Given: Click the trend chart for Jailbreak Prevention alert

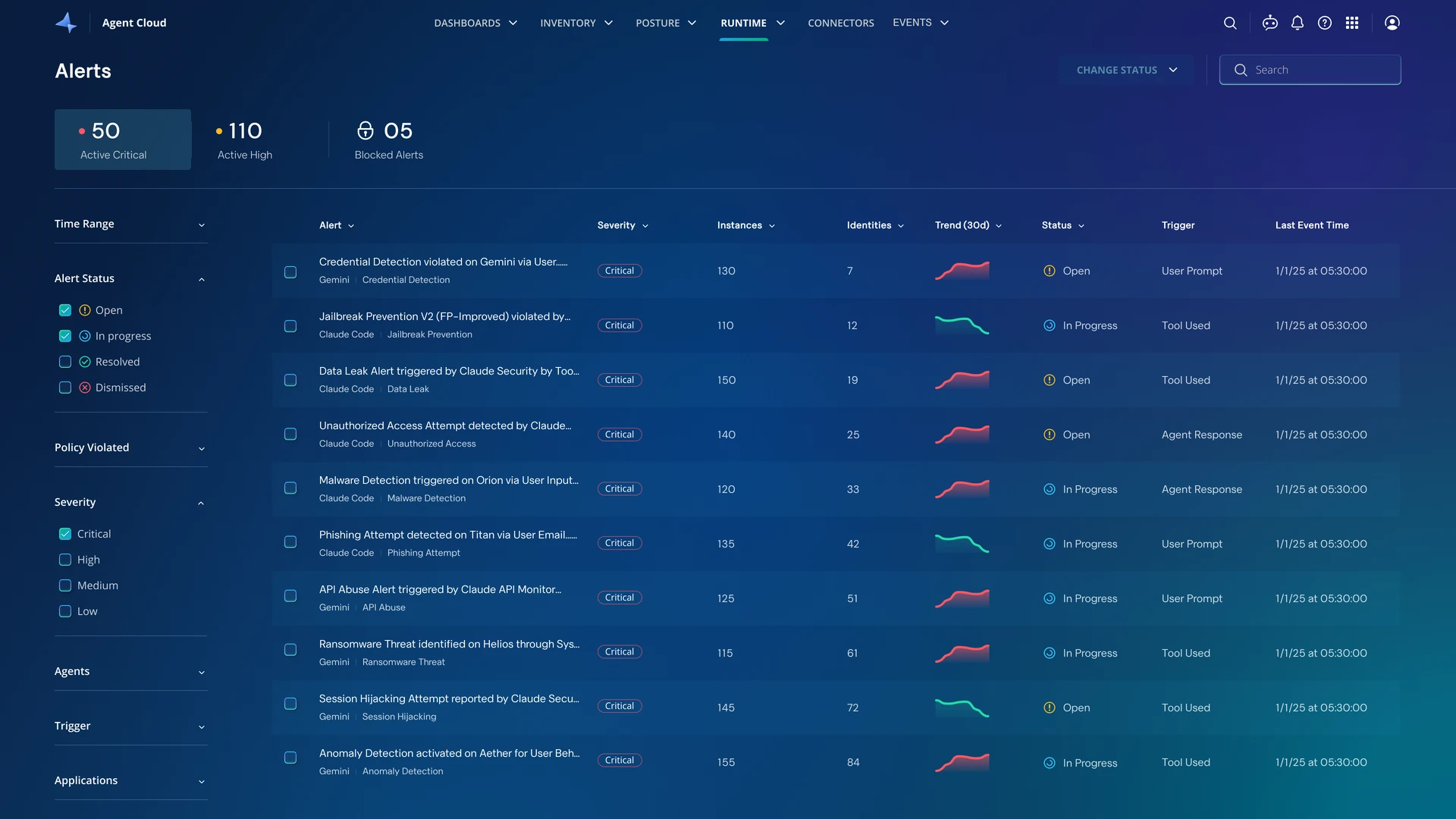Looking at the screenshot, I should point(962,325).
